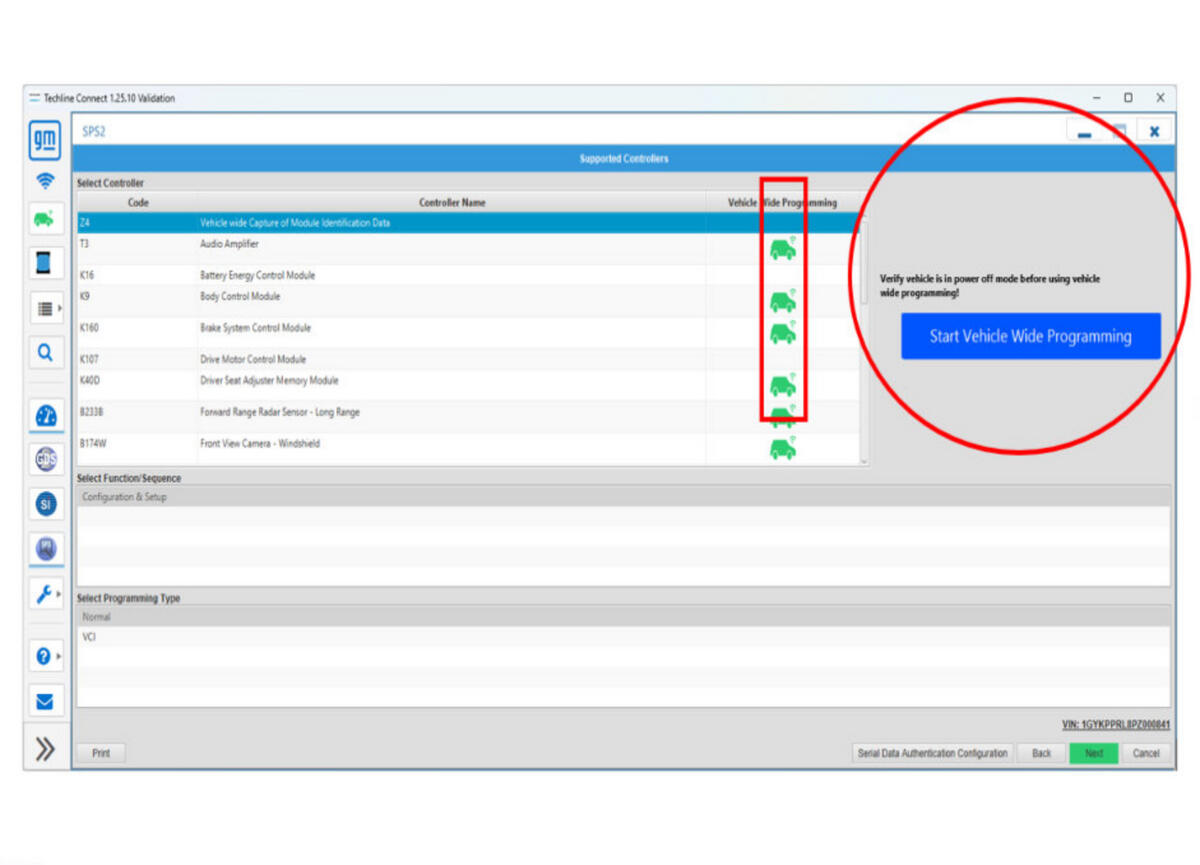This screenshot has width=1200, height=865.
Task: Open the GDS diagnostics icon in sidebar
Action: coord(45,460)
